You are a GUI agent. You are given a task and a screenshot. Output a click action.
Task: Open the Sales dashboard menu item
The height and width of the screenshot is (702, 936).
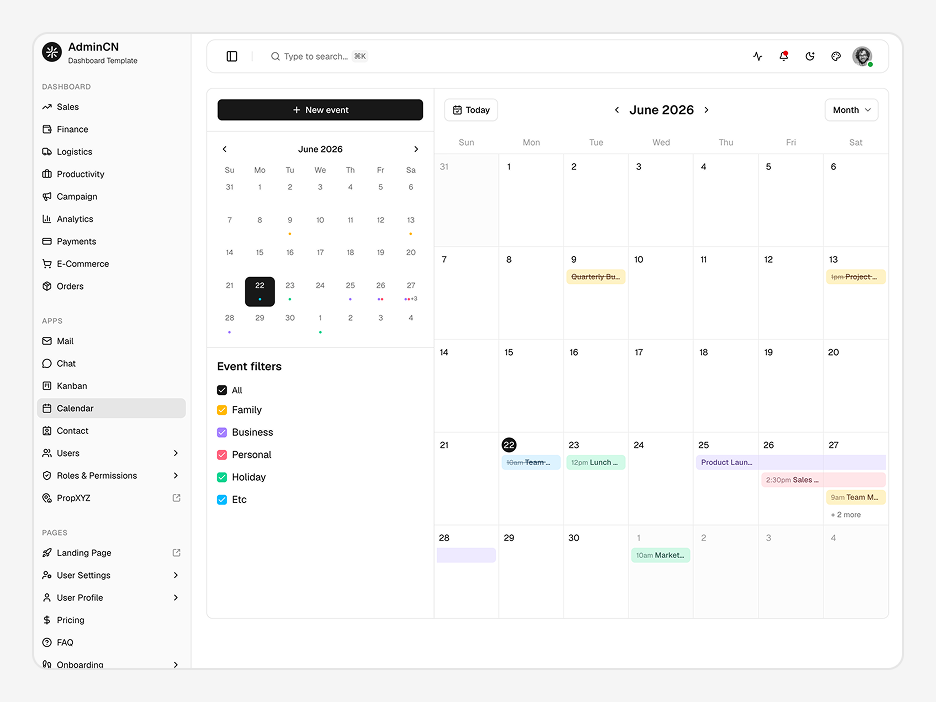(x=111, y=107)
